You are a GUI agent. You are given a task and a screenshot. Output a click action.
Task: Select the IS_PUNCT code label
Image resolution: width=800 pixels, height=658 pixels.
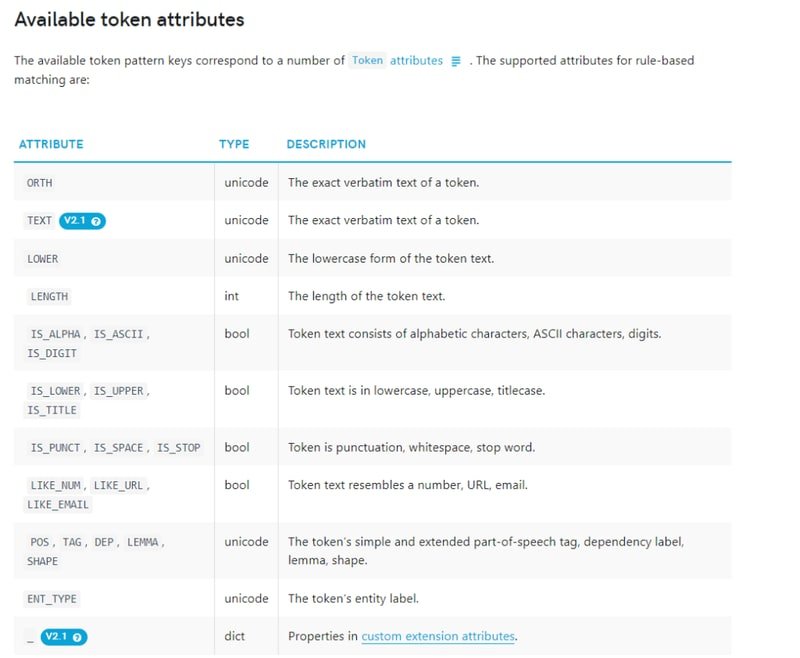pyautogui.click(x=56, y=448)
